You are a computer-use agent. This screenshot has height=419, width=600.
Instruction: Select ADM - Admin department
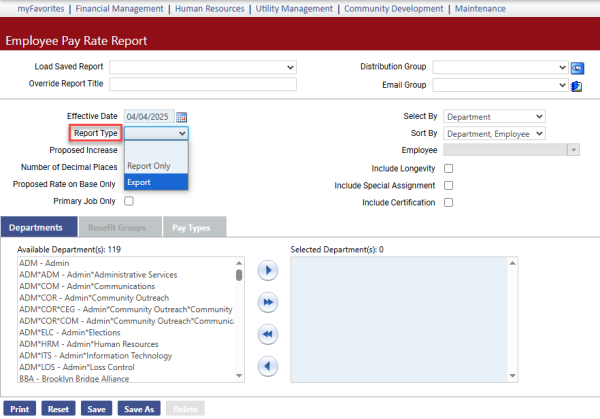(126, 263)
